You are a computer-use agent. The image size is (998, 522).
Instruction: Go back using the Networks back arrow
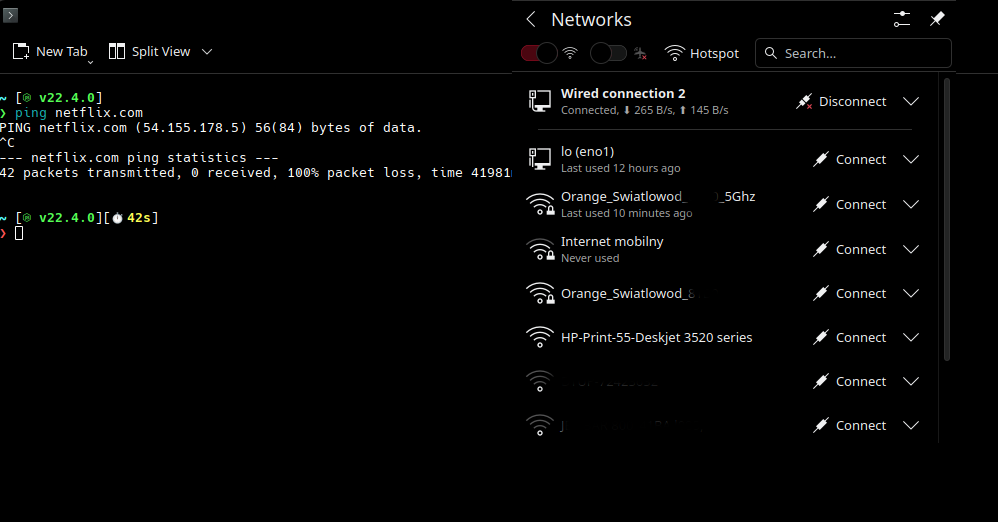pyautogui.click(x=531, y=20)
